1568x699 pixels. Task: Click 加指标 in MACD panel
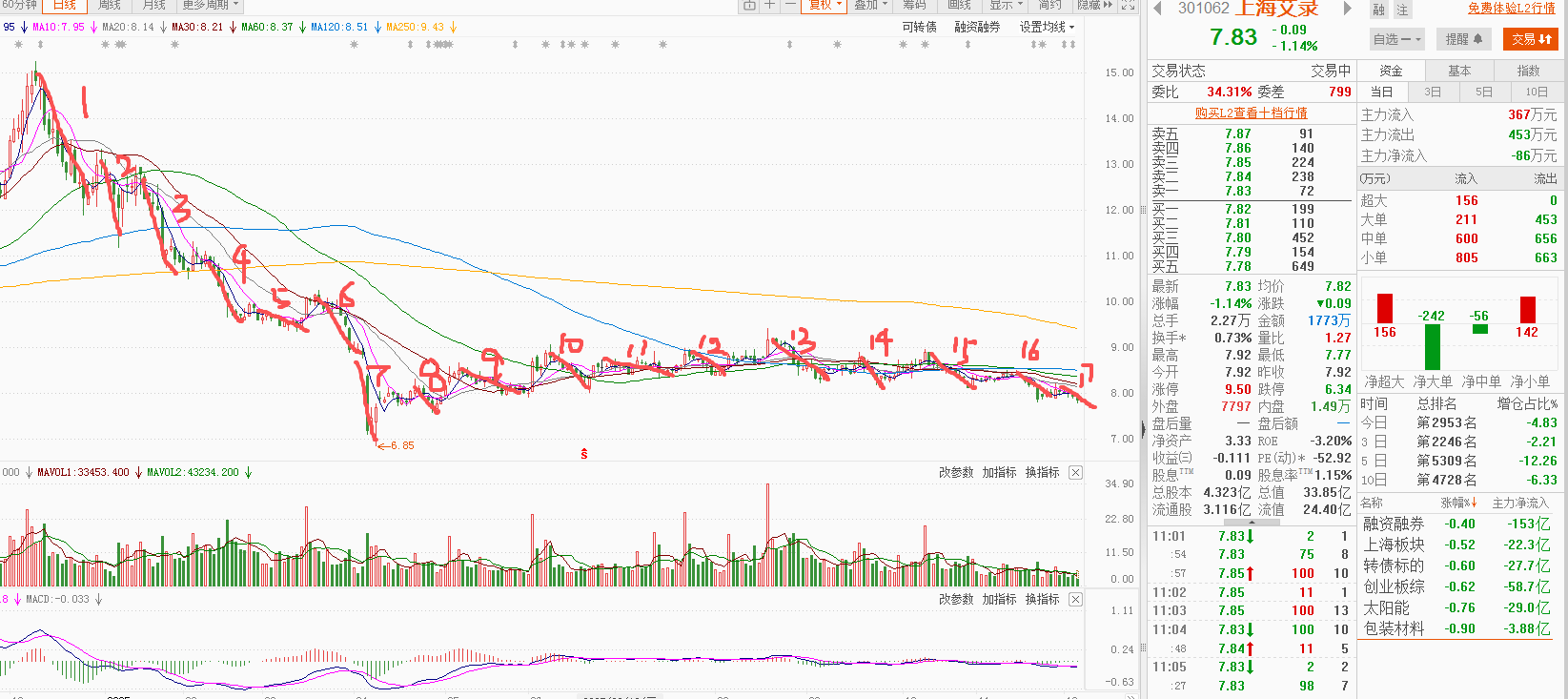coord(999,599)
